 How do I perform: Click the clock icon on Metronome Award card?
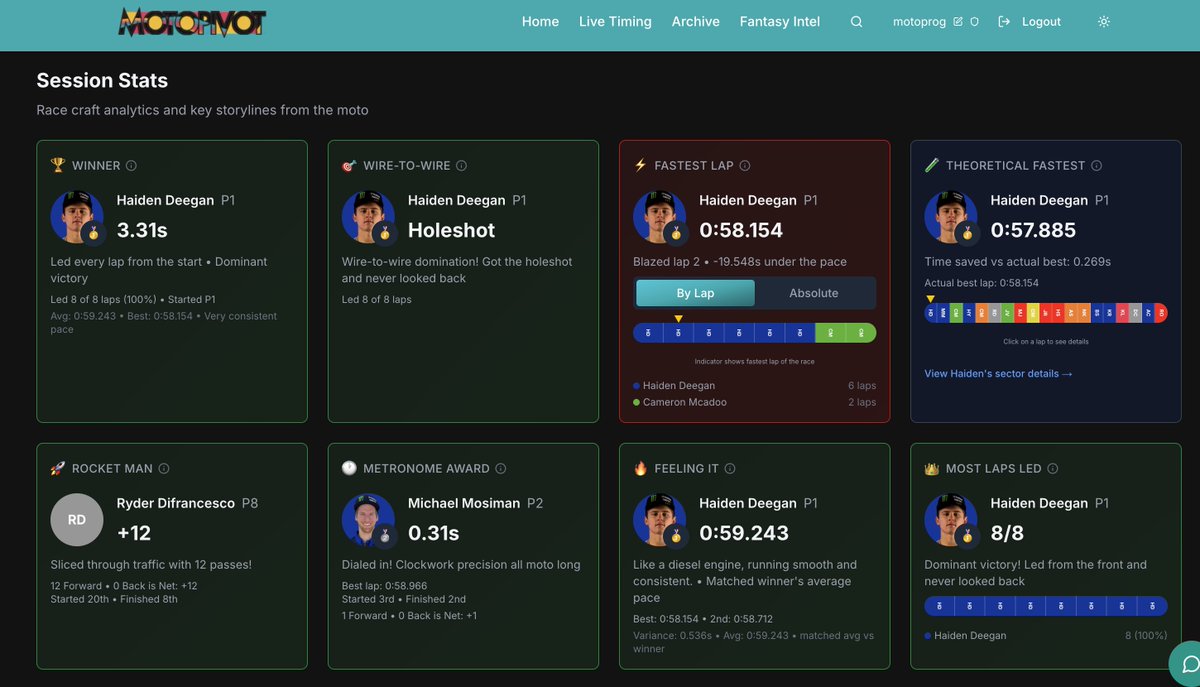coord(349,468)
